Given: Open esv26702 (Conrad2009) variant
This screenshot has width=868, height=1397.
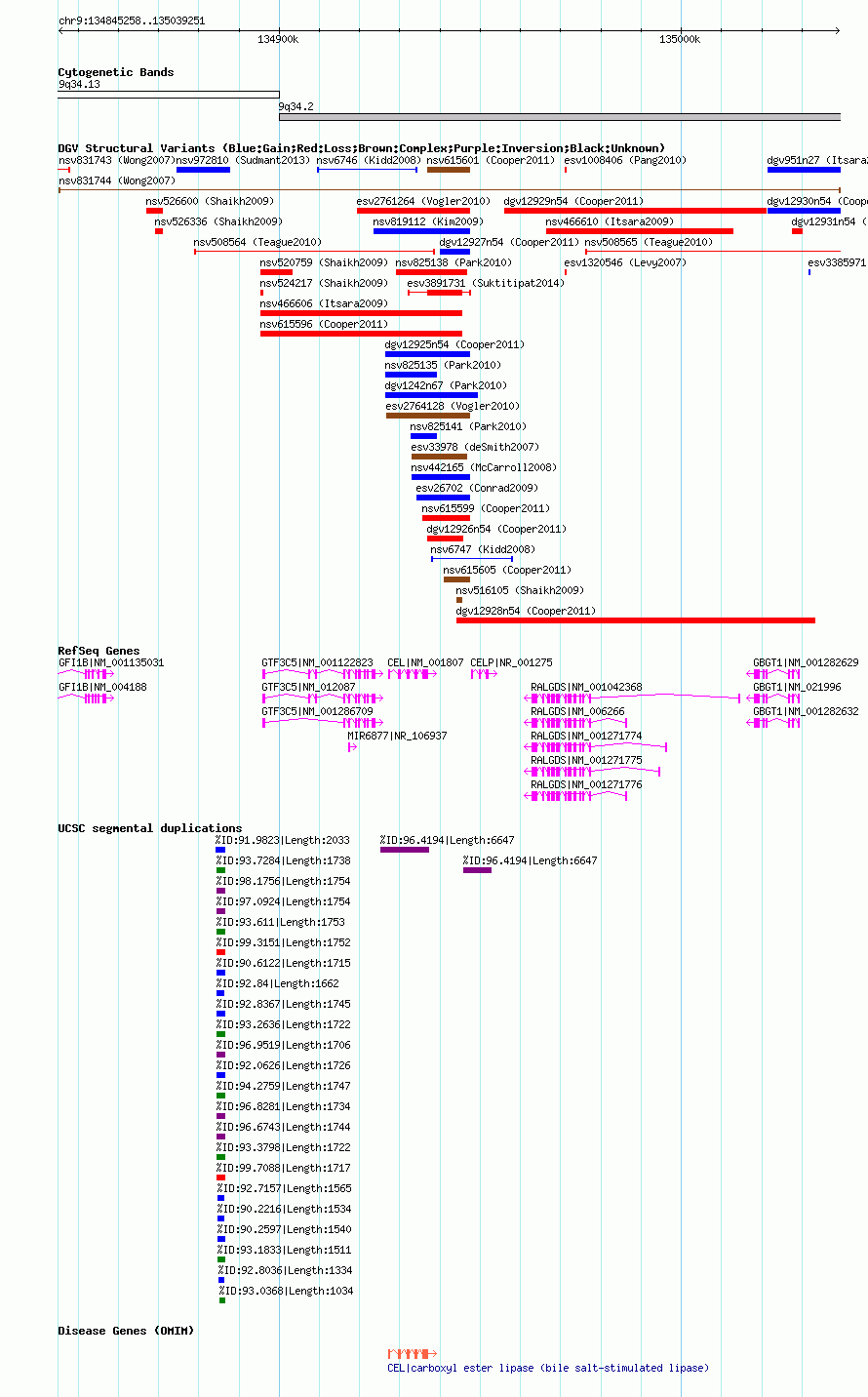Looking at the screenshot, I should [443, 498].
